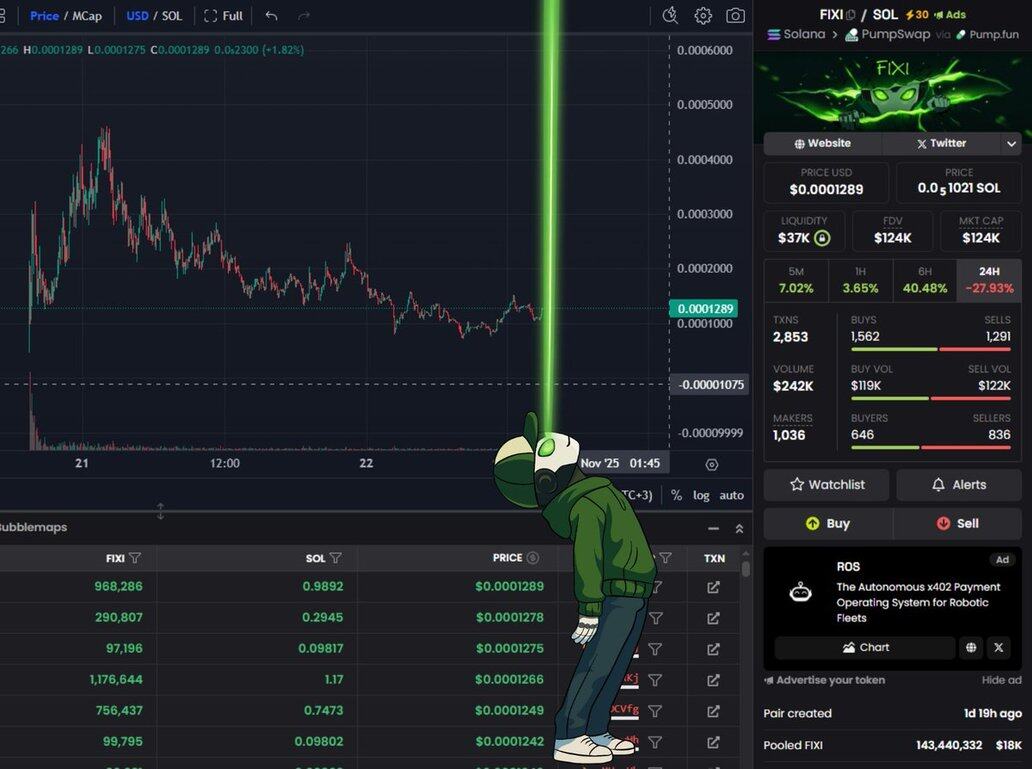The width and height of the screenshot is (1032, 769).
Task: Add FIXI to Watchlist
Action: coord(827,485)
